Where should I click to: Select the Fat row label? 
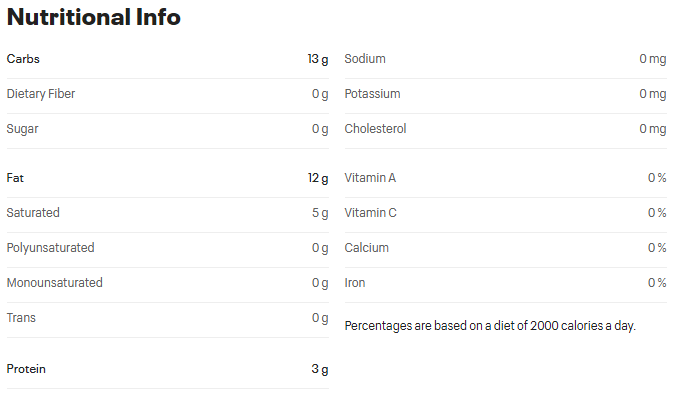point(15,178)
